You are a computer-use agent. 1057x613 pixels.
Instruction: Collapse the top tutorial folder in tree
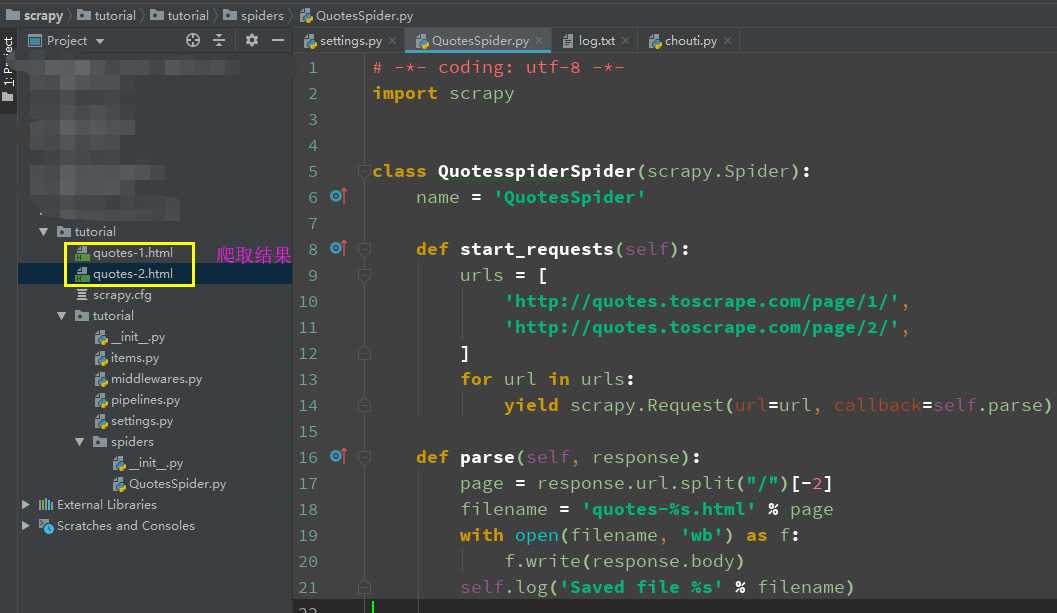point(44,231)
